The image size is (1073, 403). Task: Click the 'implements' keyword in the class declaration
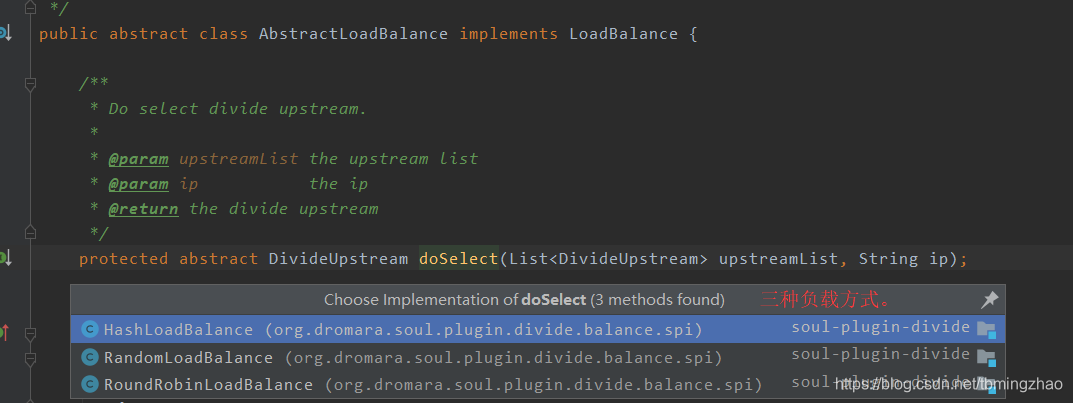[508, 34]
